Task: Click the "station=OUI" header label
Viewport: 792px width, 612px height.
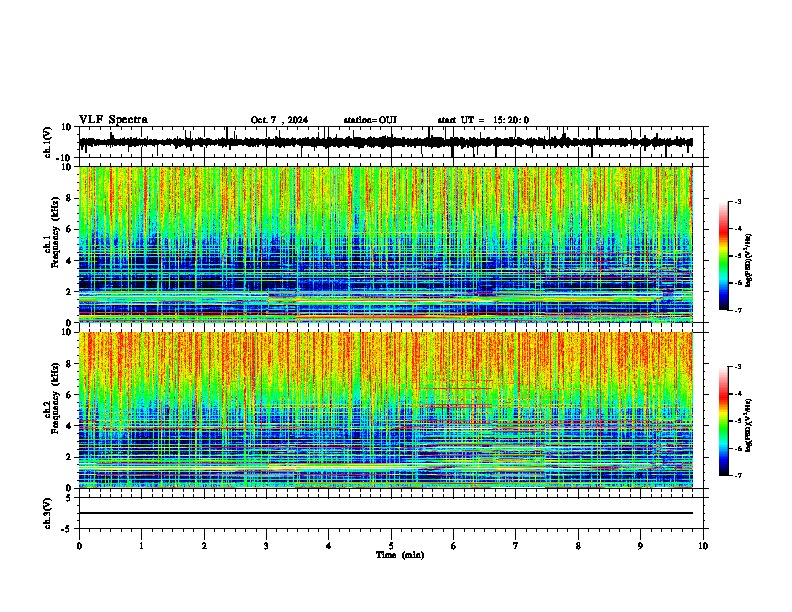Action: [370, 120]
